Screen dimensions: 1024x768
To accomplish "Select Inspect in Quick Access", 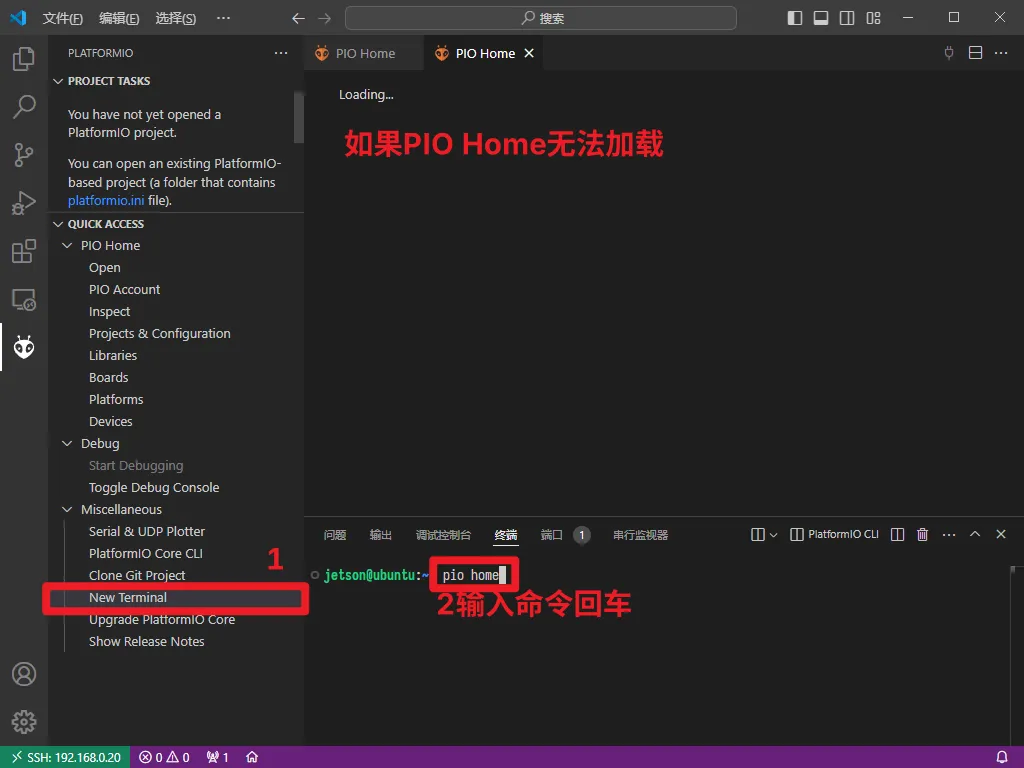I will (x=109, y=312).
